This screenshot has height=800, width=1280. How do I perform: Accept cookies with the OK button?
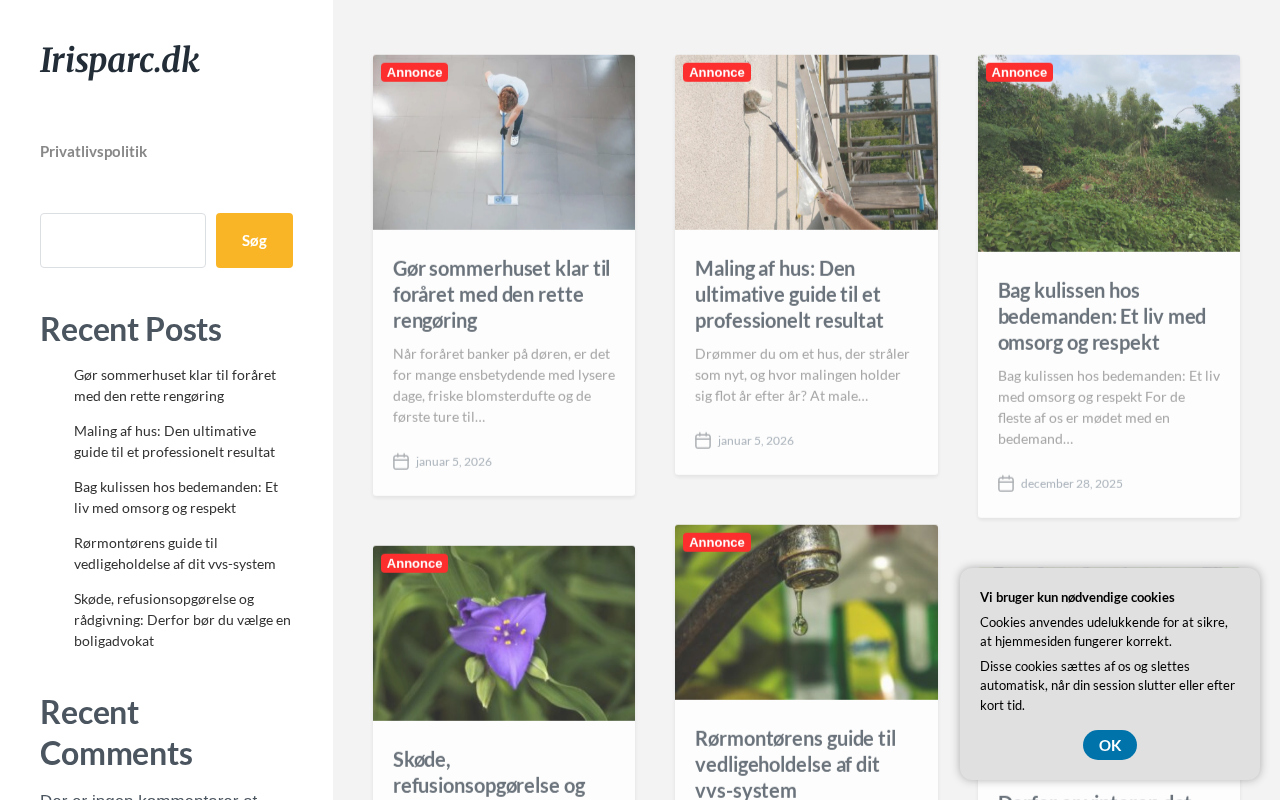(x=1110, y=745)
